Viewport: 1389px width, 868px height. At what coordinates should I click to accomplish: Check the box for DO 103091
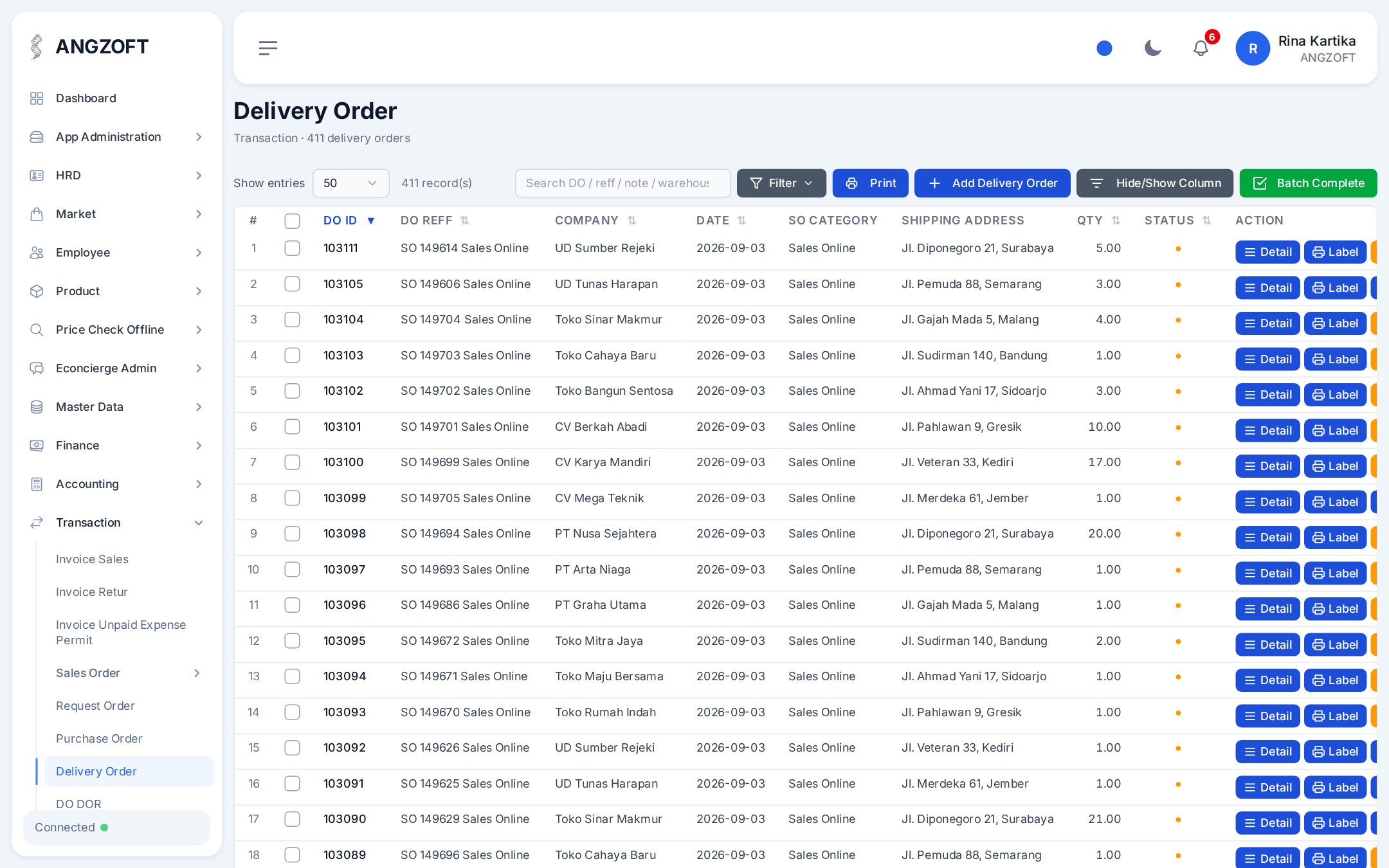pyautogui.click(x=292, y=784)
